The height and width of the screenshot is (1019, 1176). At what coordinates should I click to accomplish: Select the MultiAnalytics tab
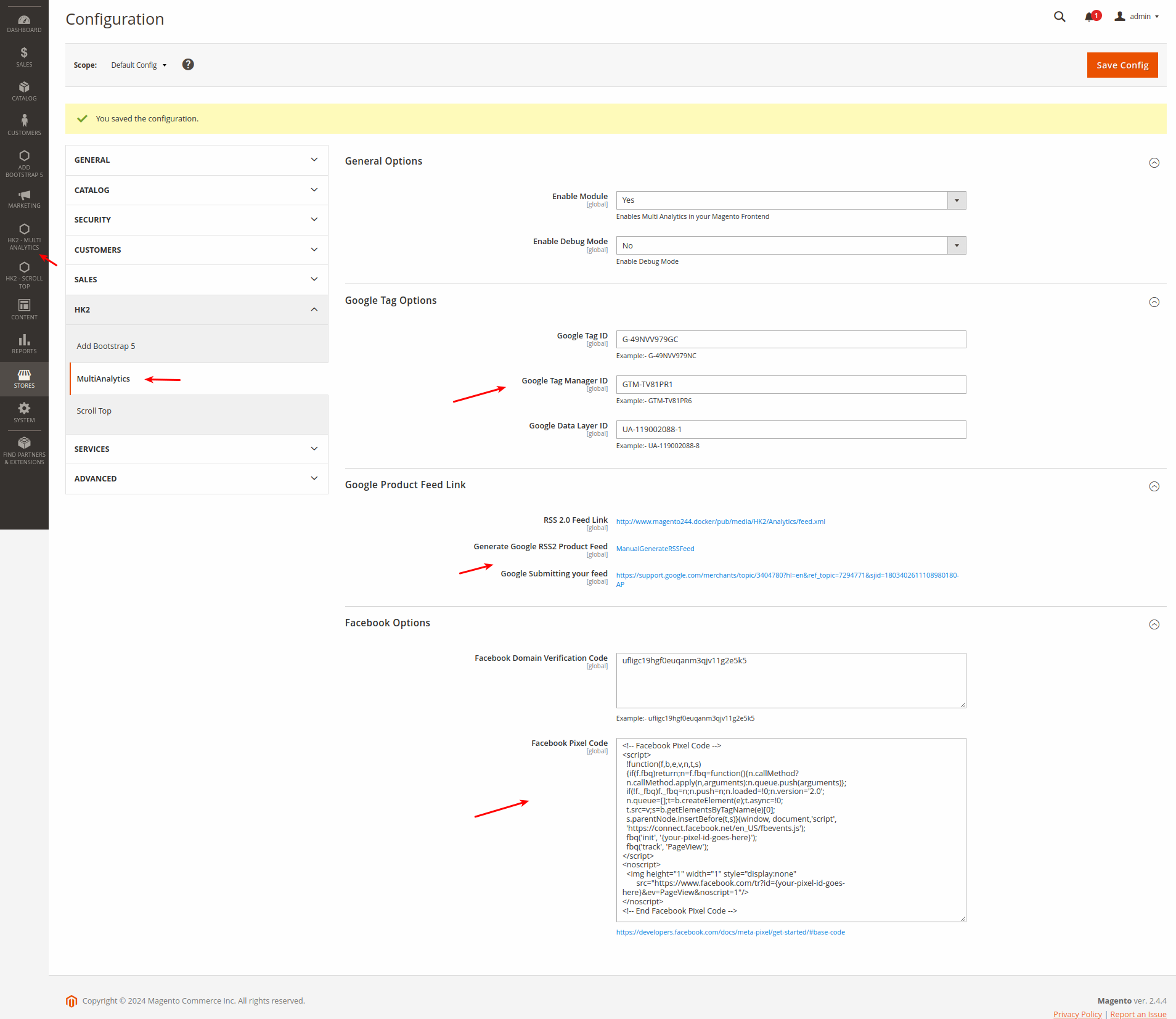[x=198, y=379]
